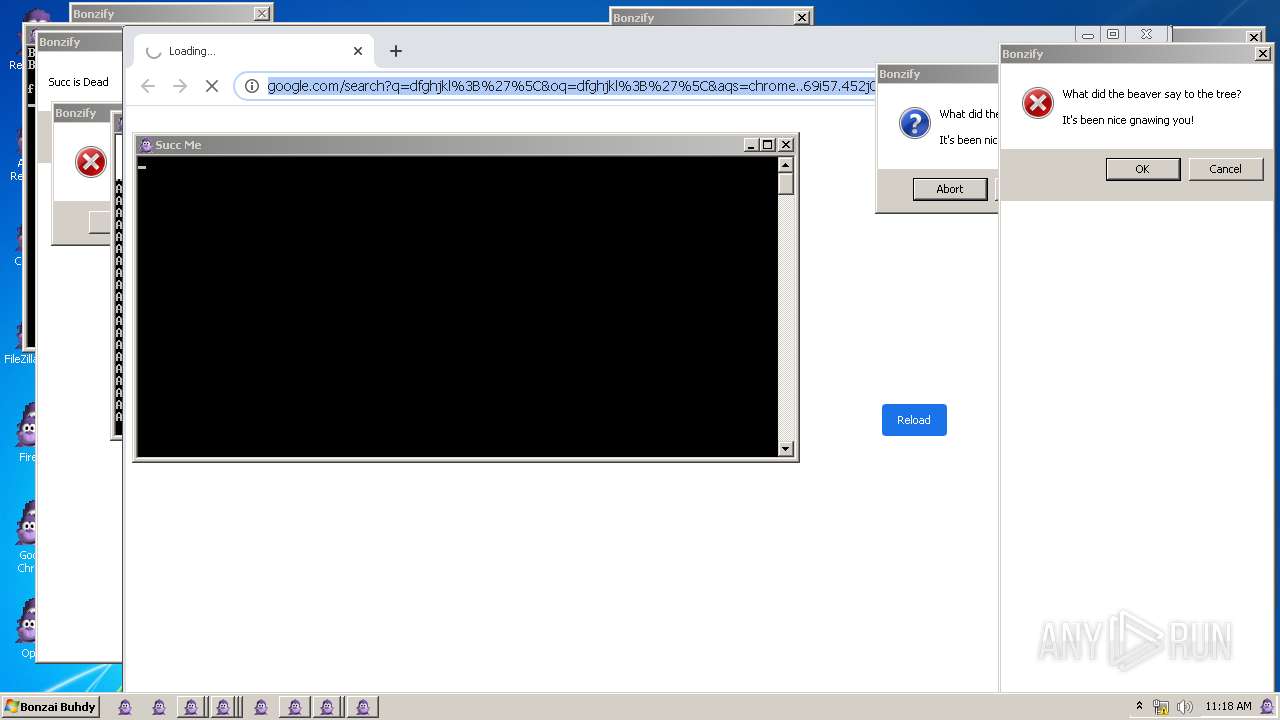
Task: Go forward in Chrome
Action: [180, 86]
